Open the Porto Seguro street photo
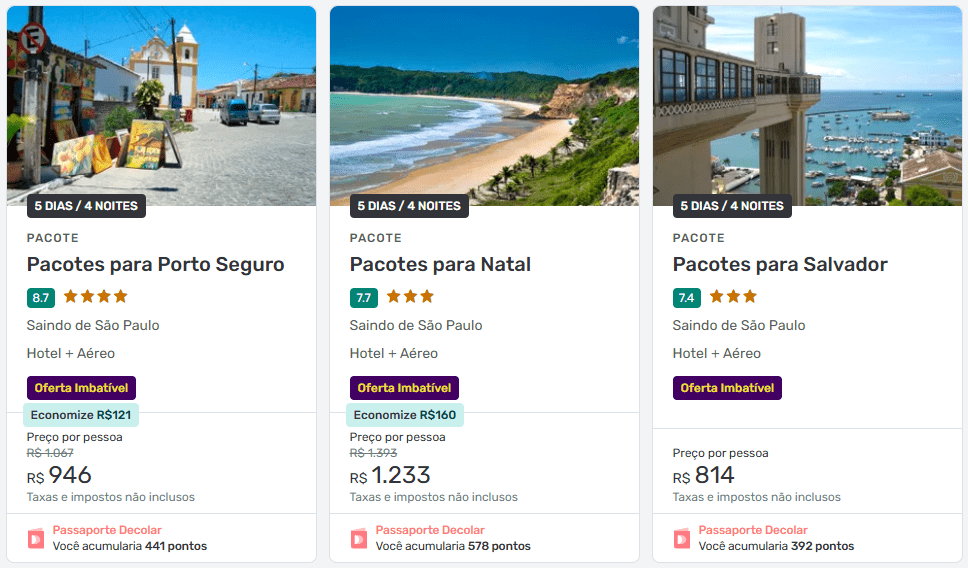 pos(161,105)
